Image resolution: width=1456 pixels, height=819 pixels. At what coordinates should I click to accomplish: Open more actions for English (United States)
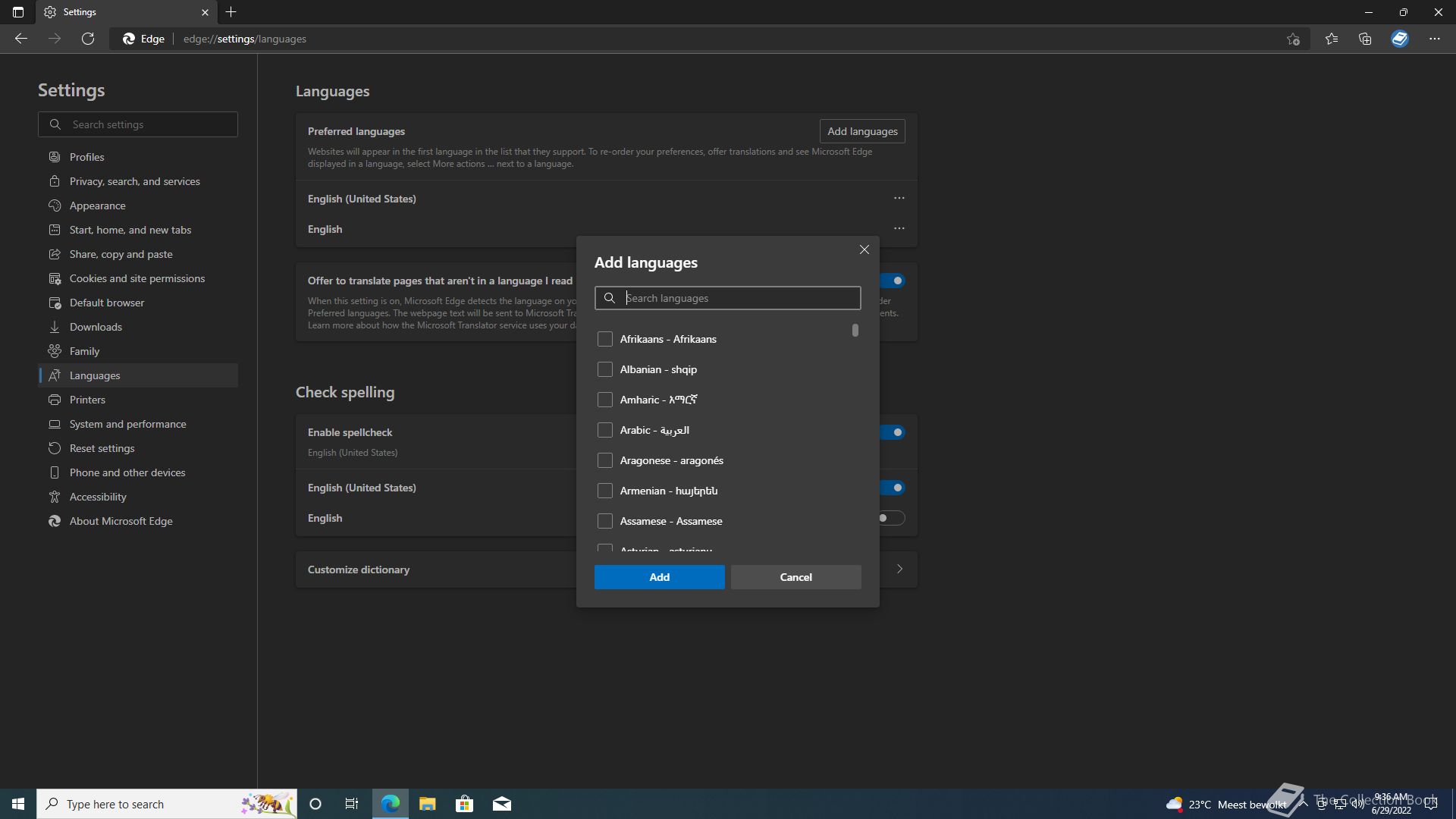pyautogui.click(x=899, y=198)
